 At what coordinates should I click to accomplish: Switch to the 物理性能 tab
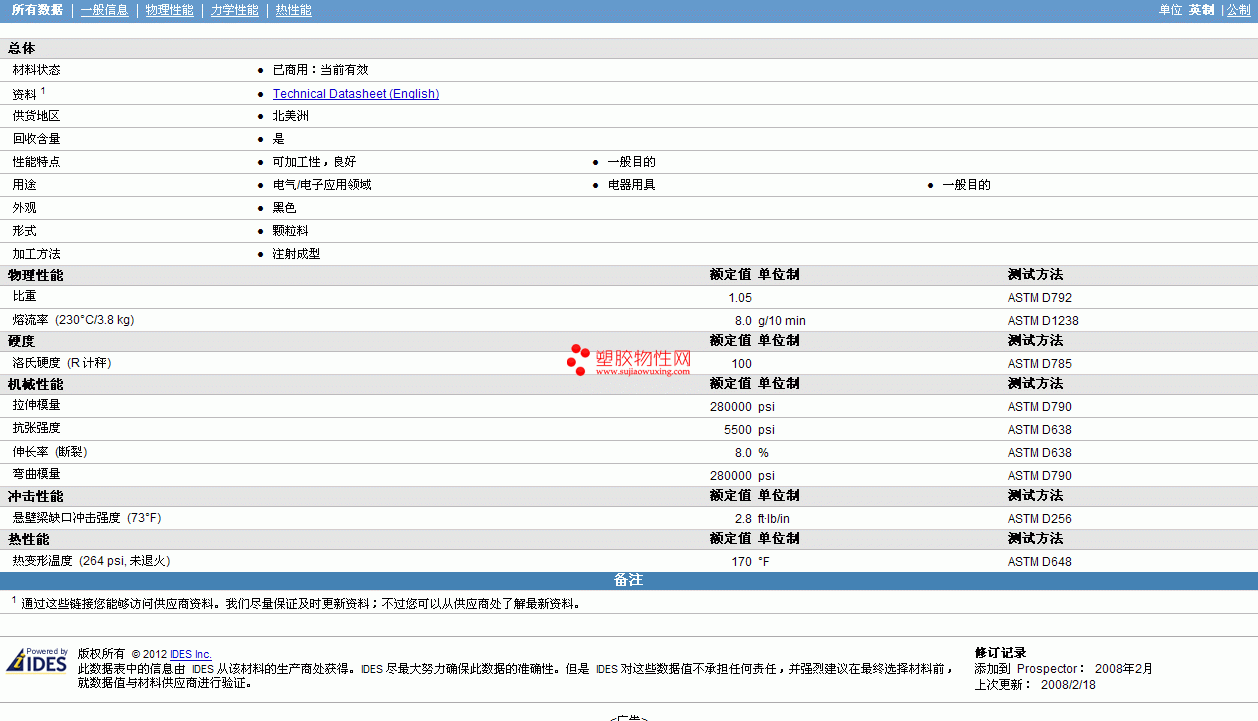(x=169, y=10)
